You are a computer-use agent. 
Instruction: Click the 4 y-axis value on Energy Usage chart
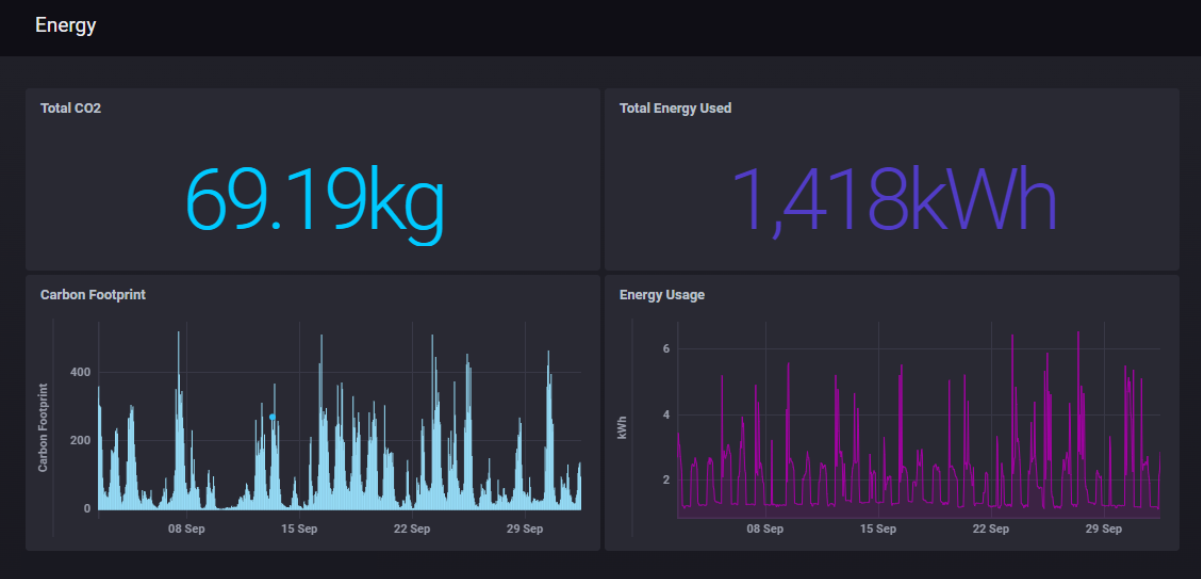tap(666, 414)
